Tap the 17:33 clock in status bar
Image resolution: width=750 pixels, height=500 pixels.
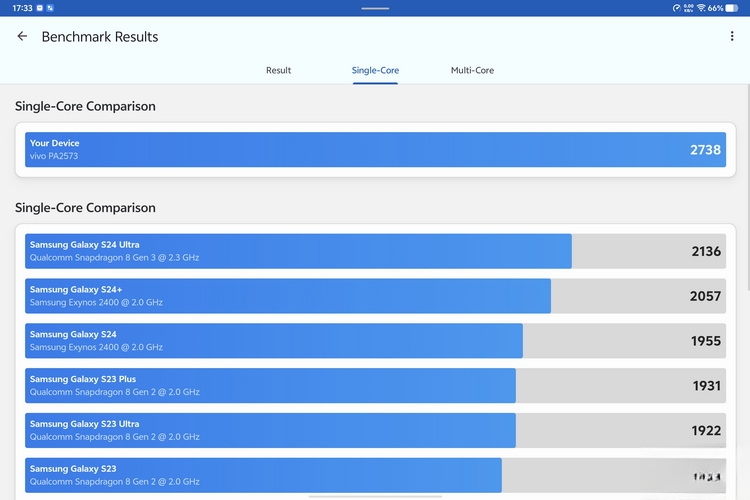pos(22,8)
